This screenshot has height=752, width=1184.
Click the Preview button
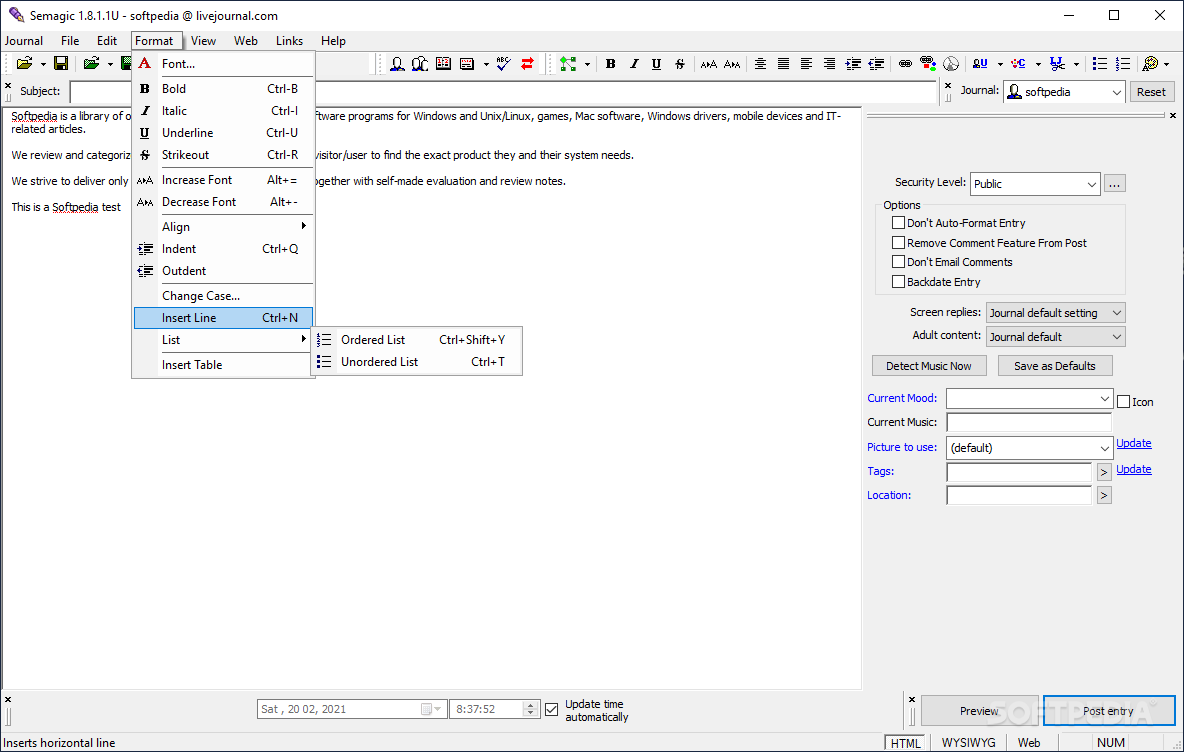pos(979,710)
